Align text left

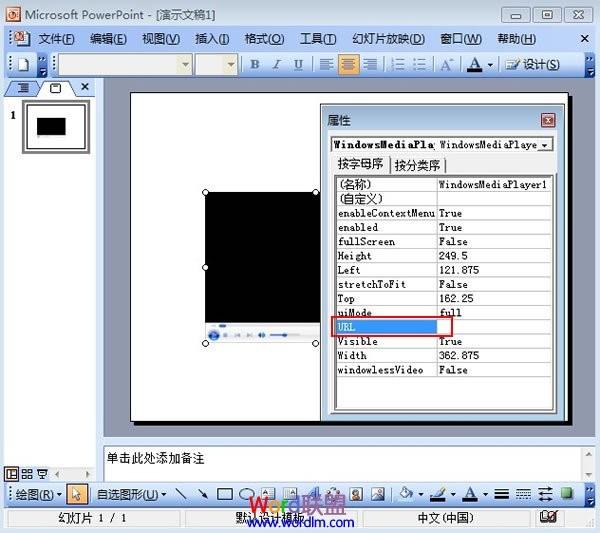[326, 64]
